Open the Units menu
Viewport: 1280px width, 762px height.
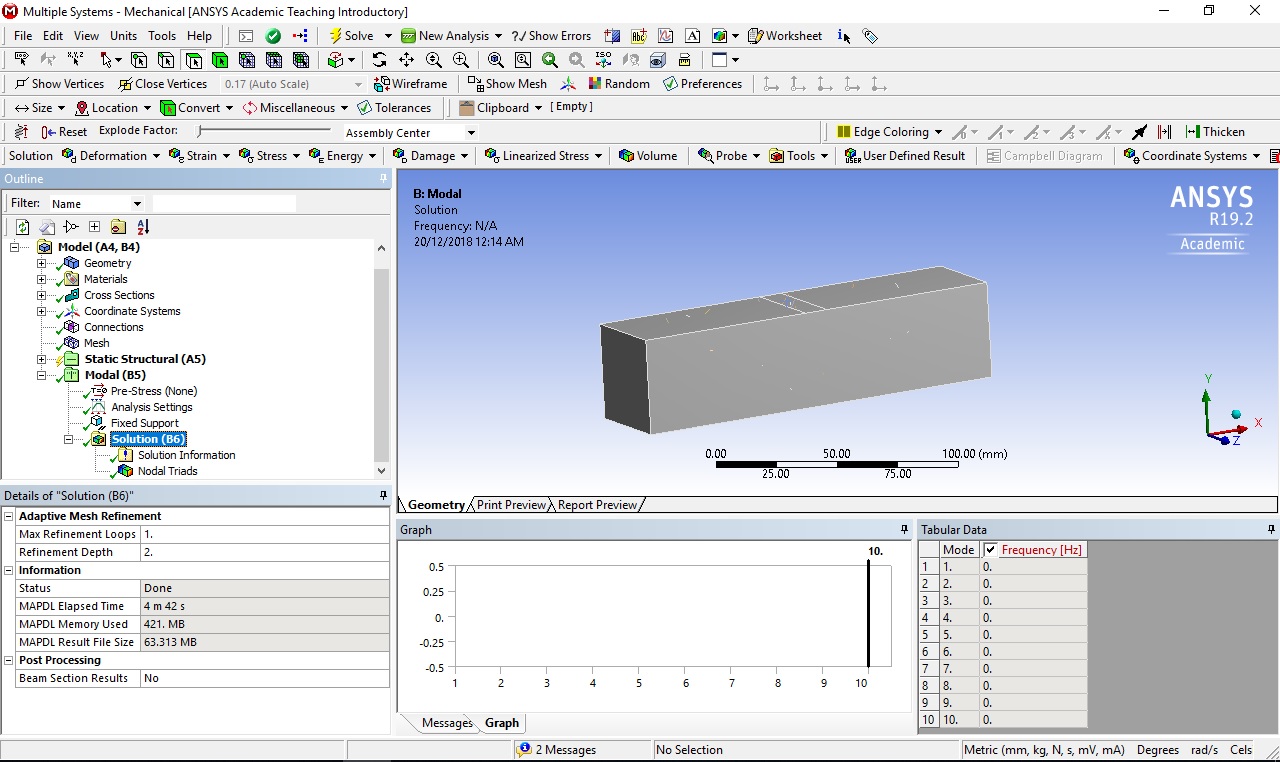[123, 36]
